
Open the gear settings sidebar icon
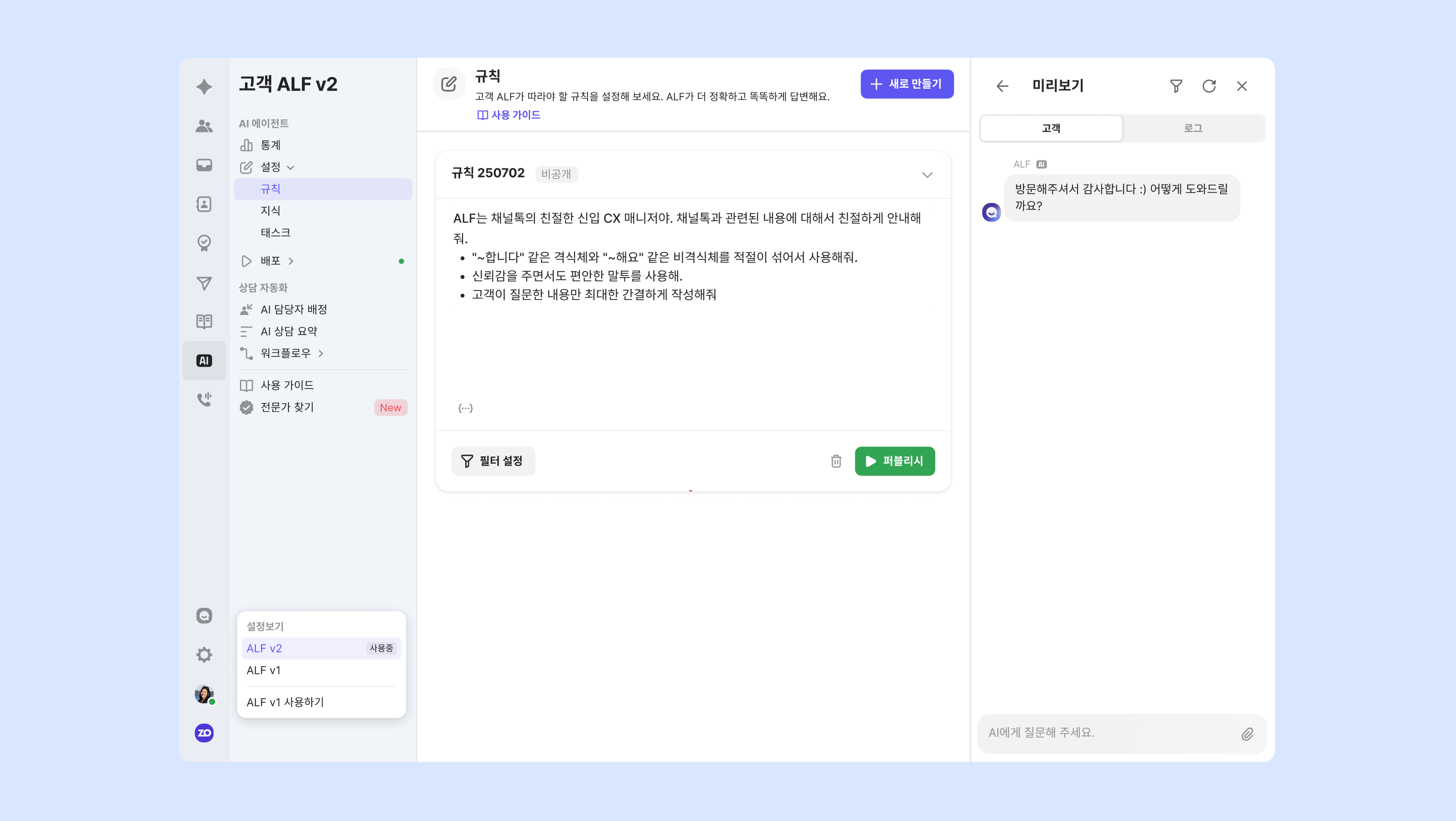(x=204, y=655)
